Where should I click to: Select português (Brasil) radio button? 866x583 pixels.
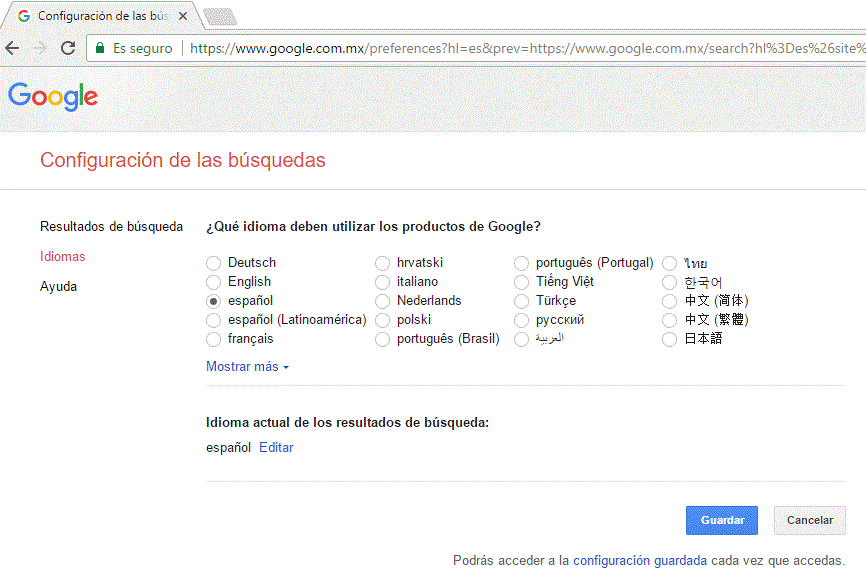click(382, 339)
